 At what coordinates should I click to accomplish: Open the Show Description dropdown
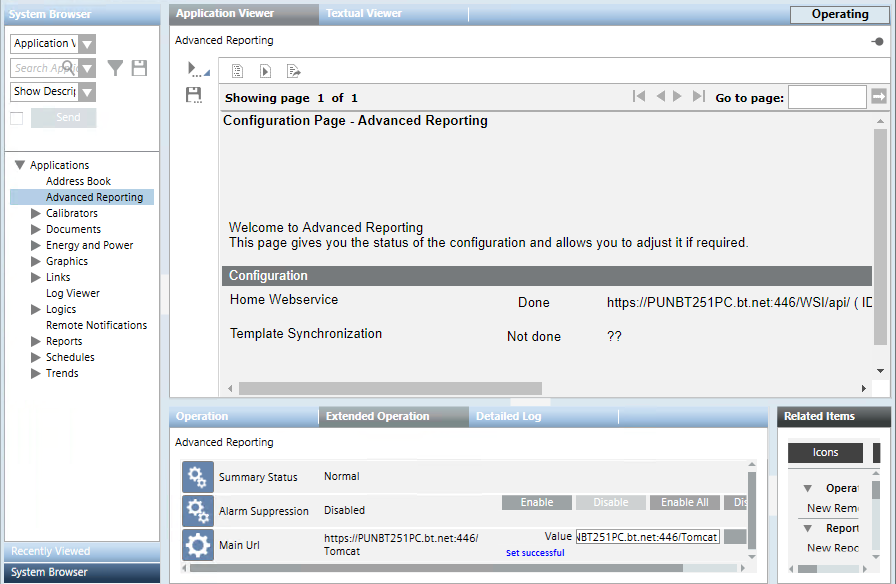pos(87,92)
